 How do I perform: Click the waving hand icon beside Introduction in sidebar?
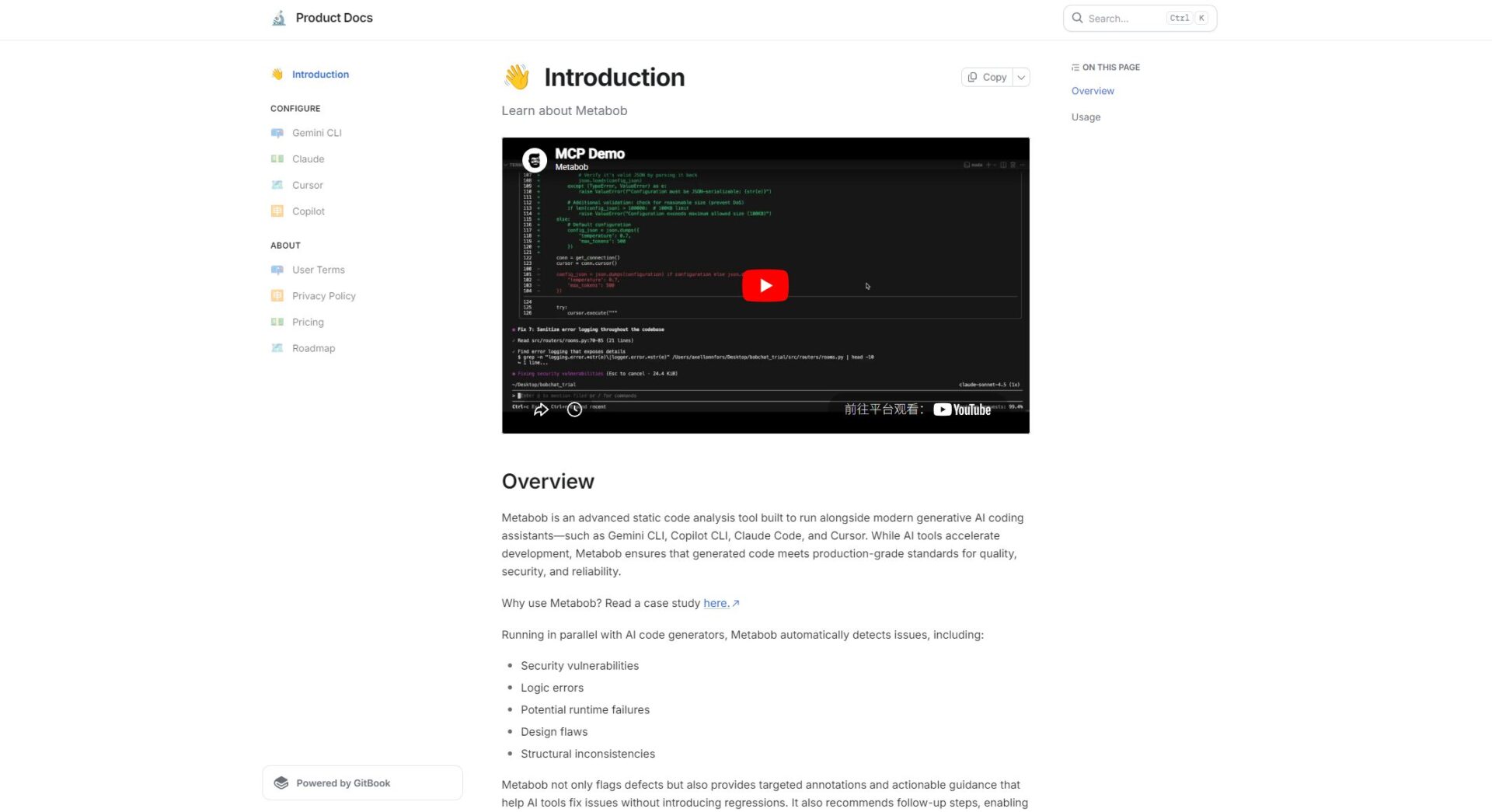click(277, 75)
